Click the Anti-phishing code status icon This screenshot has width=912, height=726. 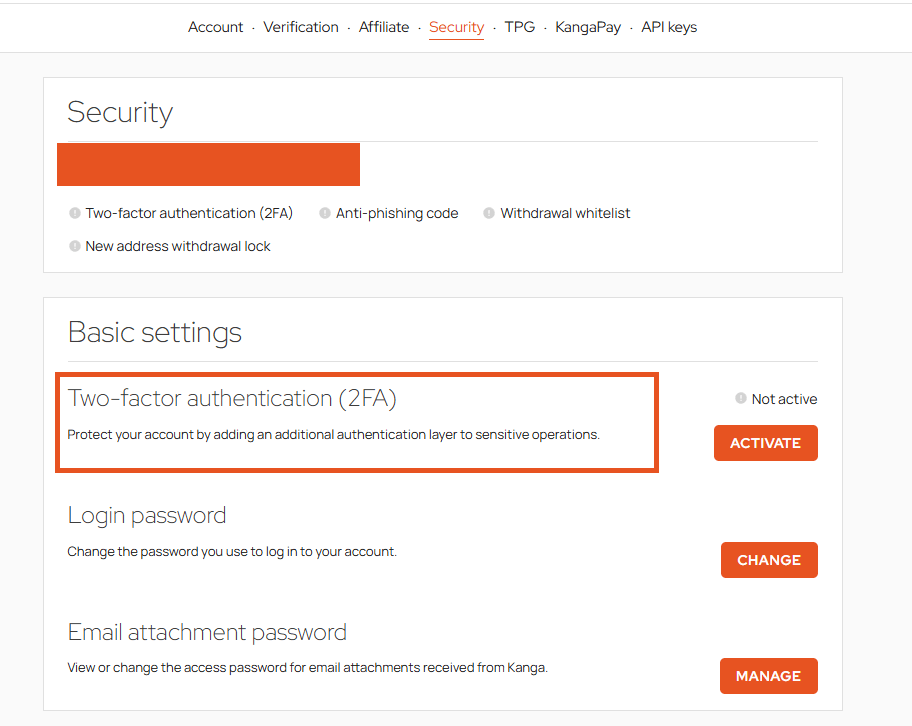pyautogui.click(x=325, y=213)
